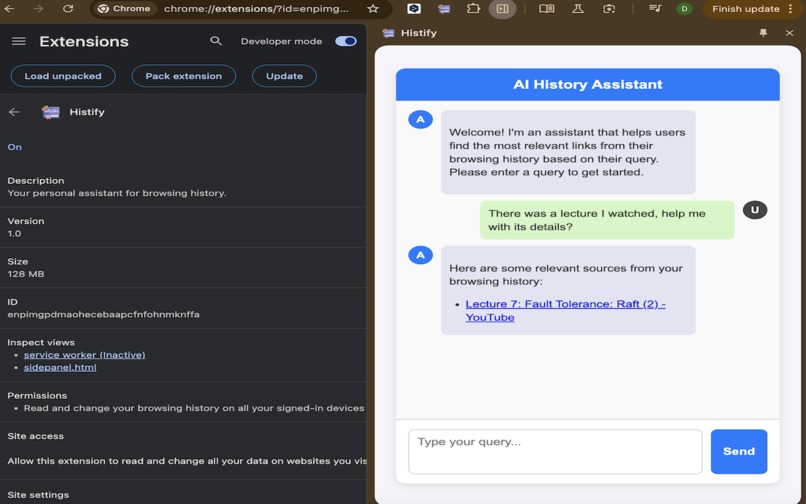Click Pack extension button

pos(184,76)
